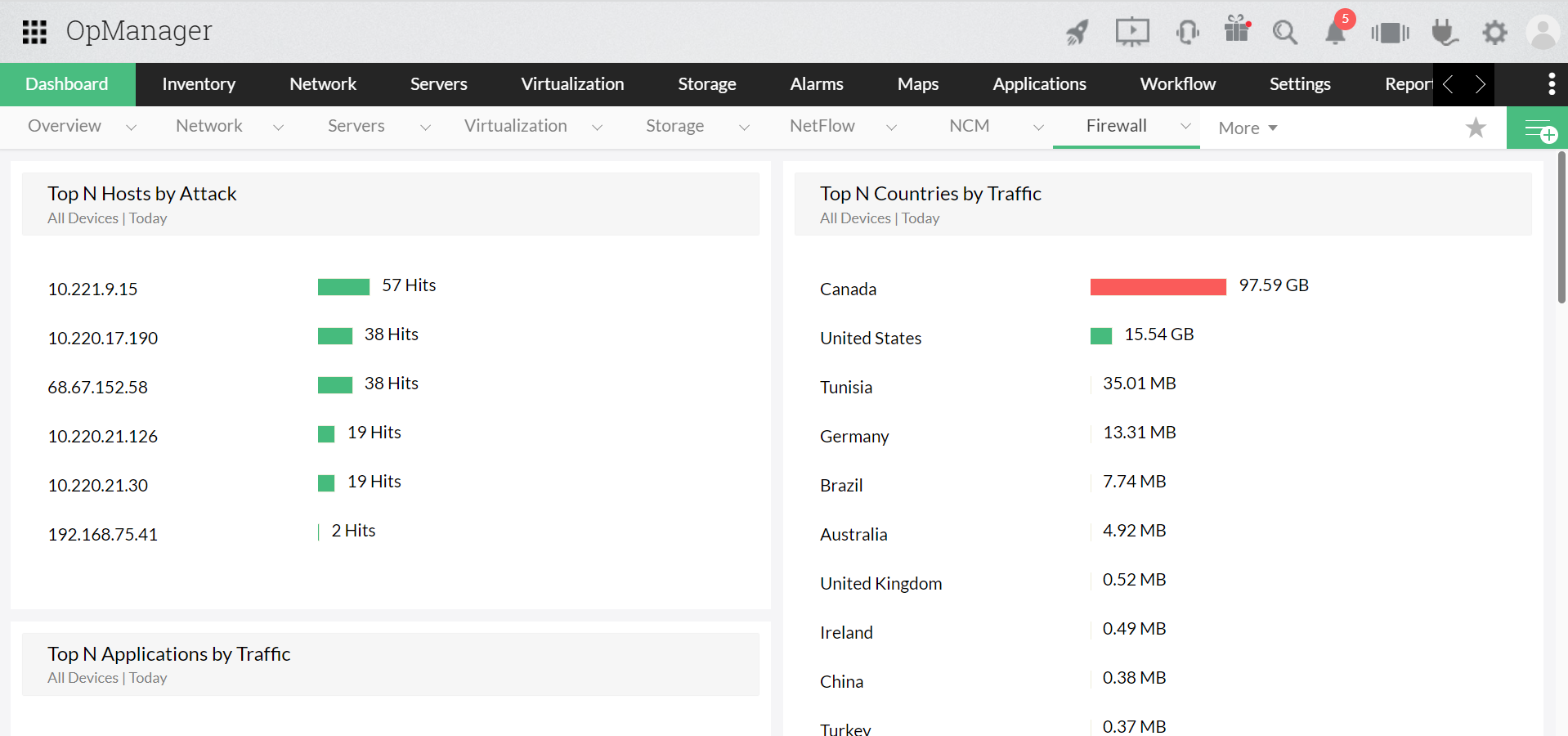Mark dashboard as favorite with star
This screenshot has height=736, width=1568.
click(x=1476, y=128)
